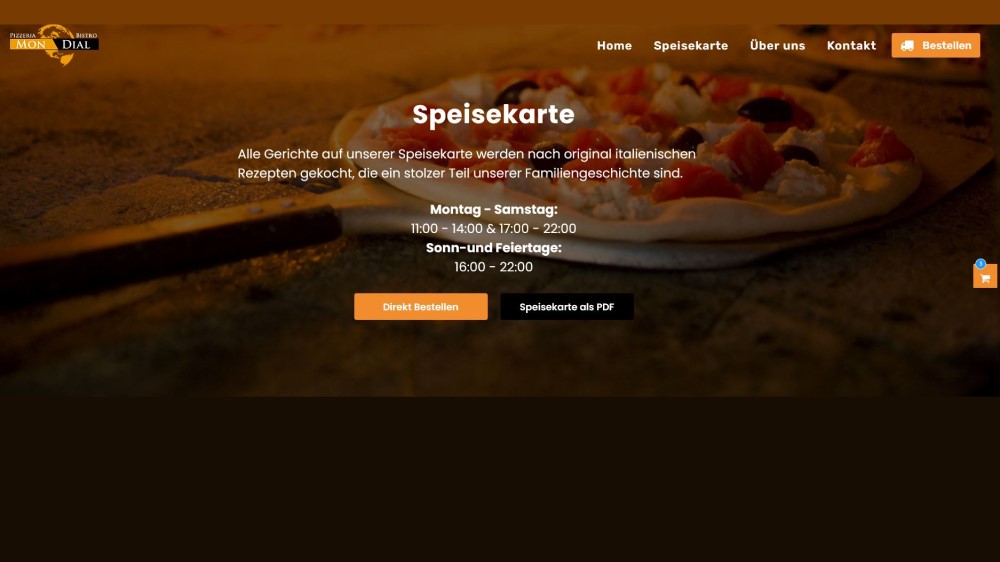The width and height of the screenshot is (1000, 562).
Task: Click the orange Bestellen header button
Action: tap(936, 45)
